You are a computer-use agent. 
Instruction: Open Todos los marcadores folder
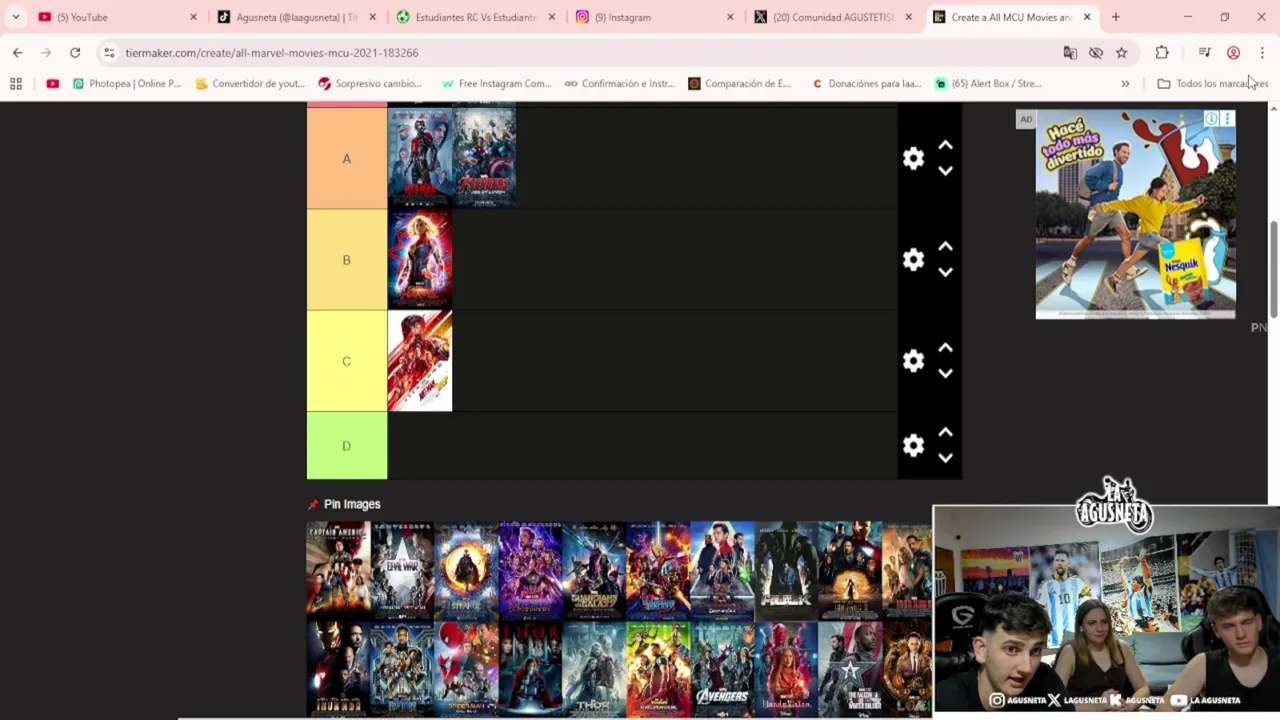(1212, 84)
